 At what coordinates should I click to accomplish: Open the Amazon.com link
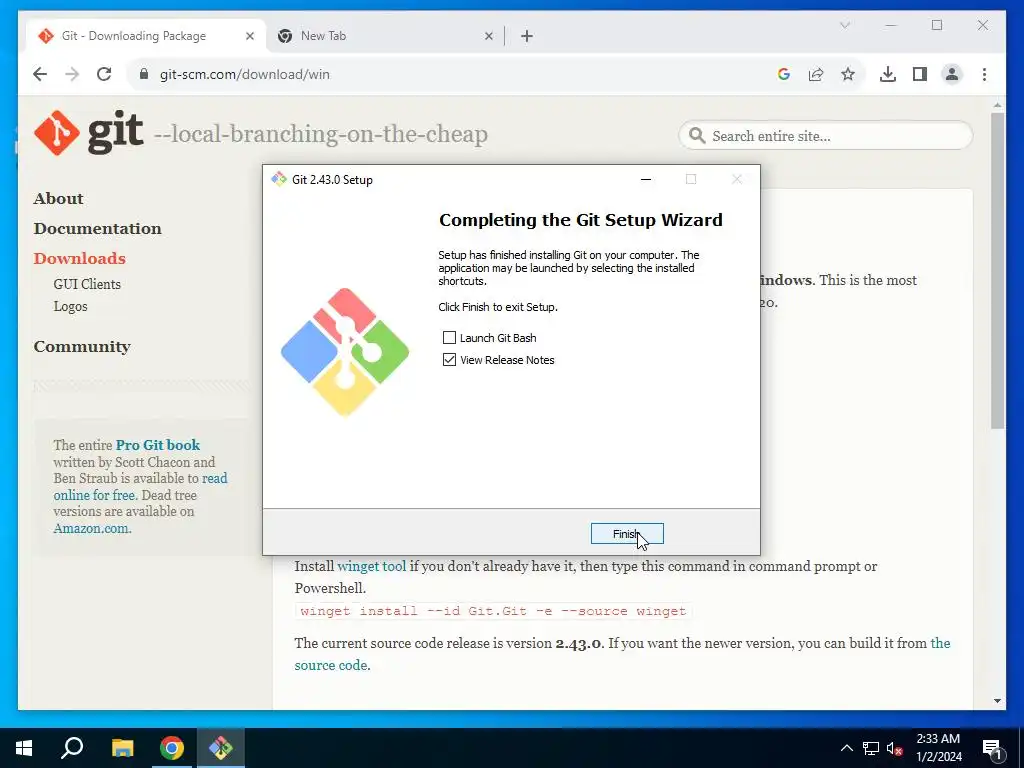click(91, 528)
